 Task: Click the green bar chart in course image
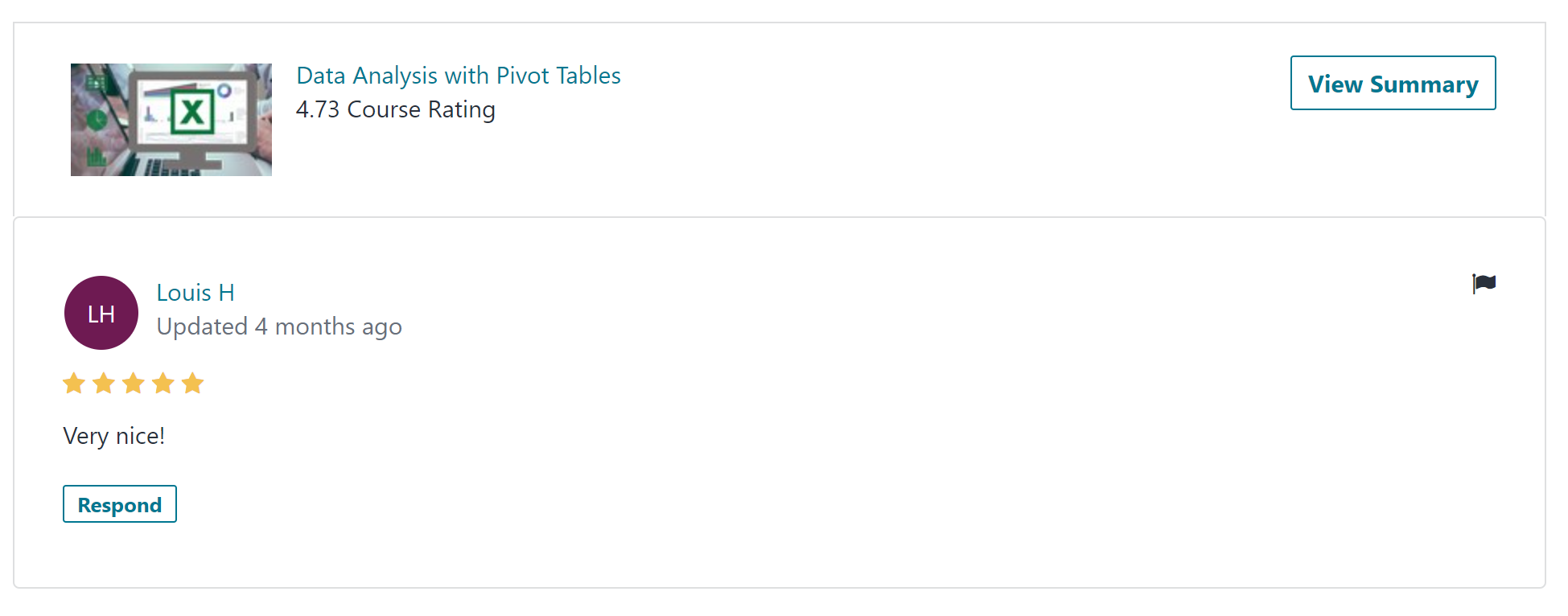(96, 156)
